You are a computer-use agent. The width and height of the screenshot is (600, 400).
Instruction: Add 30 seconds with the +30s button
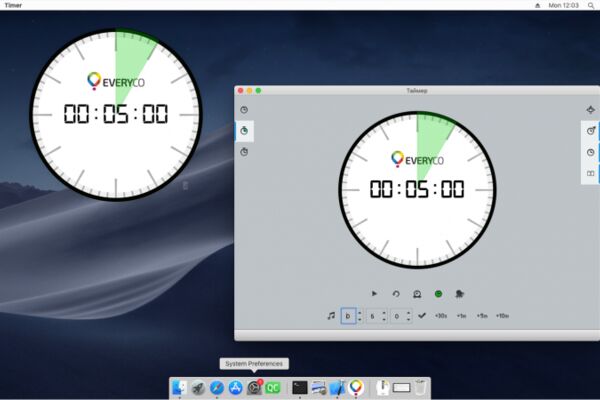(x=441, y=316)
